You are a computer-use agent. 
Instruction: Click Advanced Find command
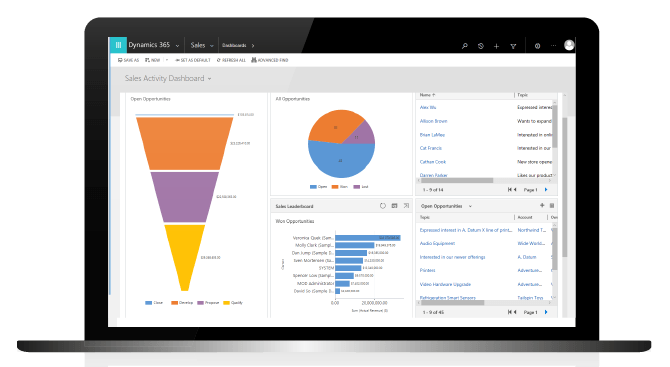[270, 60]
